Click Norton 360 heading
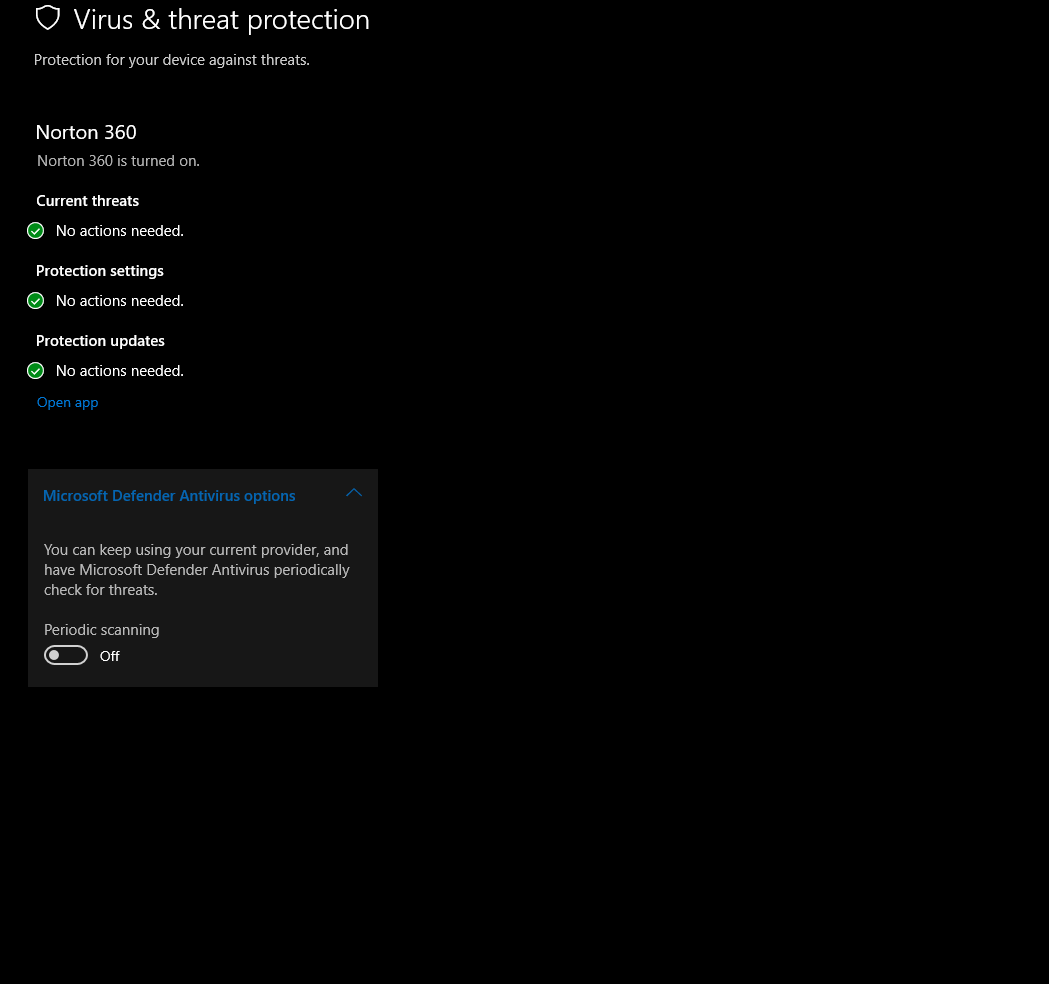The image size is (1049, 984). [86, 132]
